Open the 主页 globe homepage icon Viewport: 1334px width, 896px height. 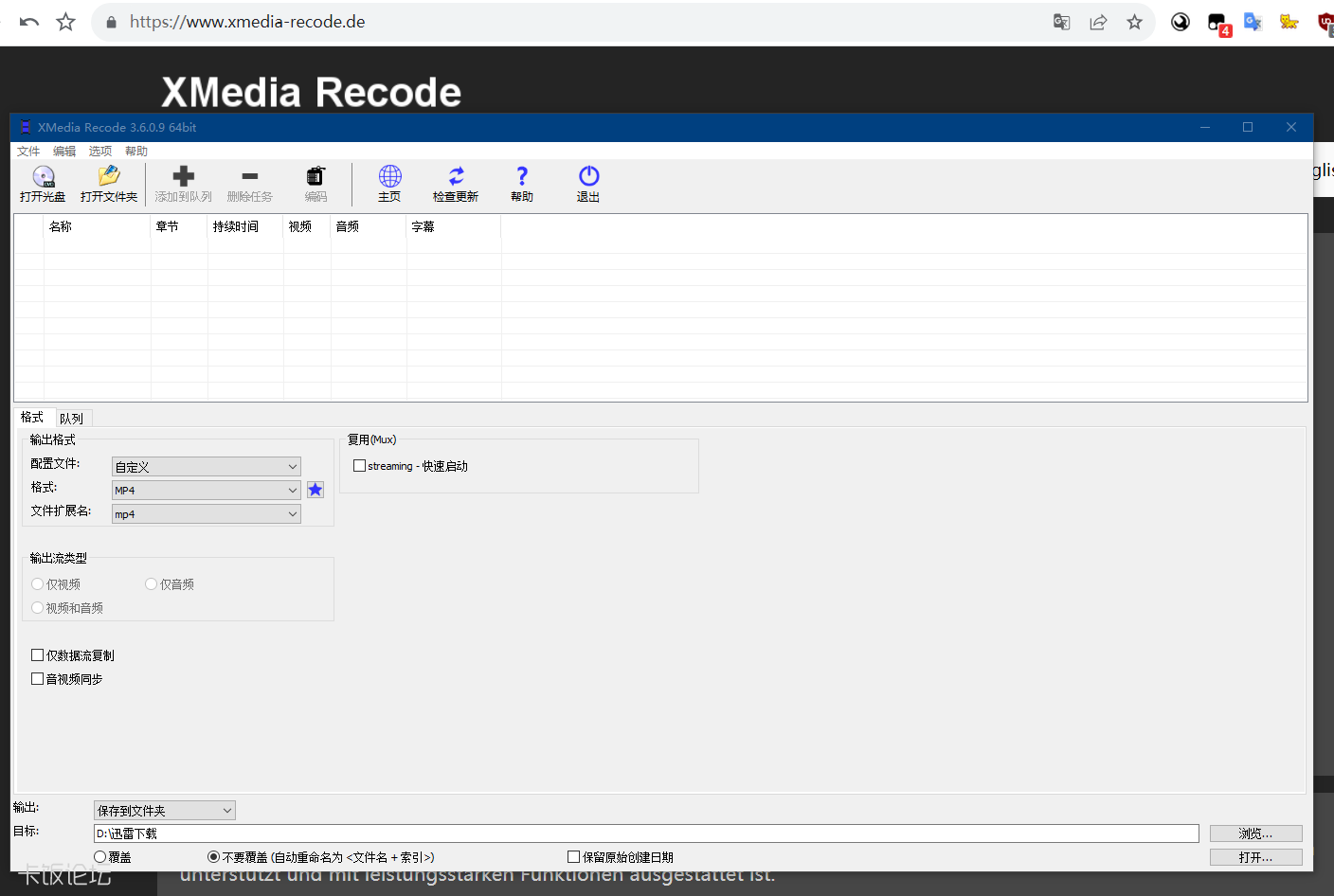pyautogui.click(x=389, y=176)
